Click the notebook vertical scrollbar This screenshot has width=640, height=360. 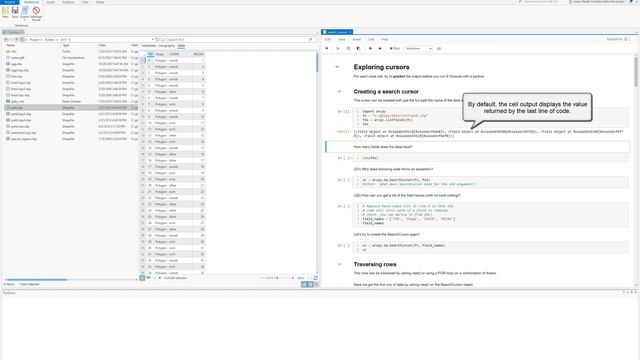636,71
